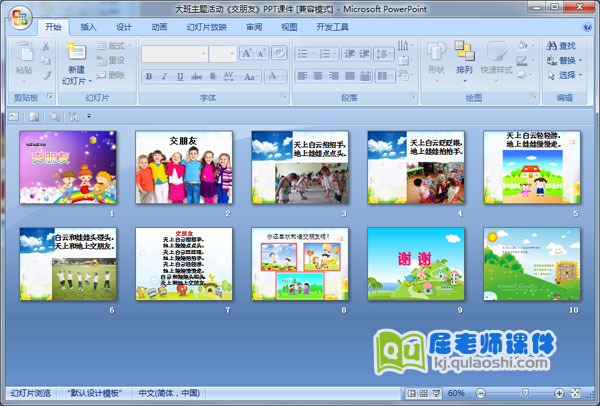Fit slide to current window icon

pyautogui.click(x=576, y=393)
